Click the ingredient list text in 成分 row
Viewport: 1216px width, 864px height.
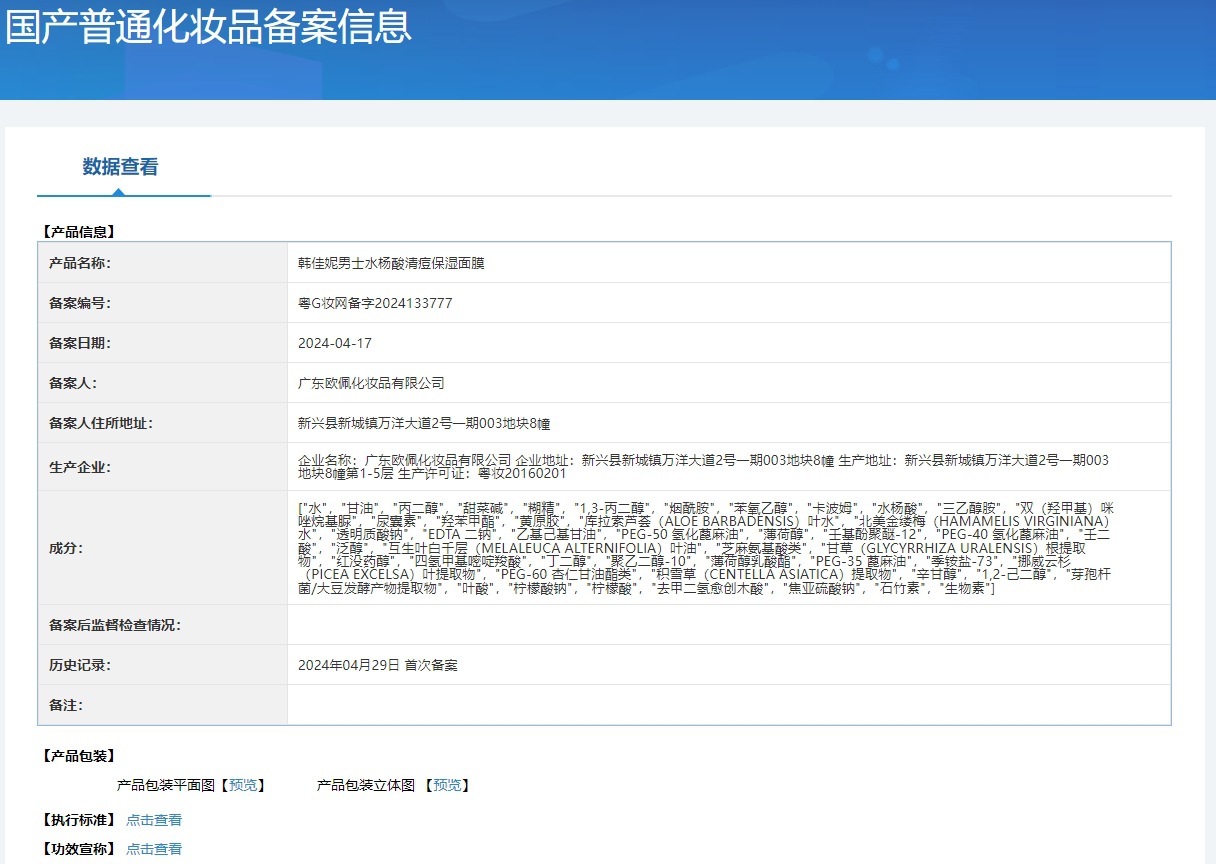tap(706, 548)
